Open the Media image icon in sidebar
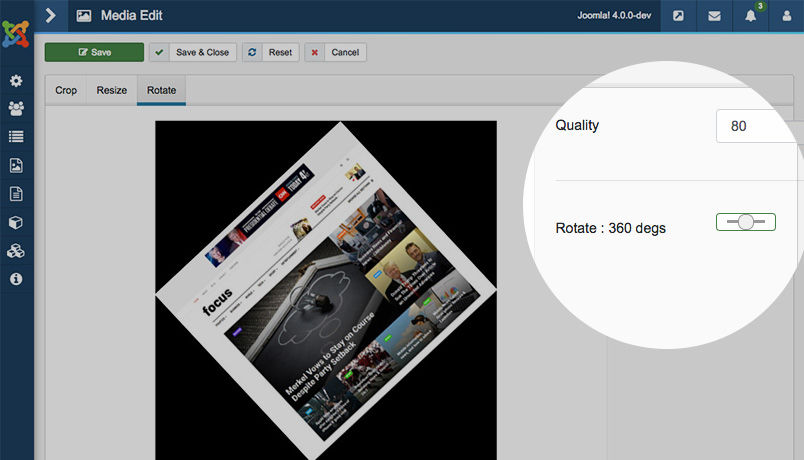Image resolution: width=804 pixels, height=460 pixels. (16, 165)
